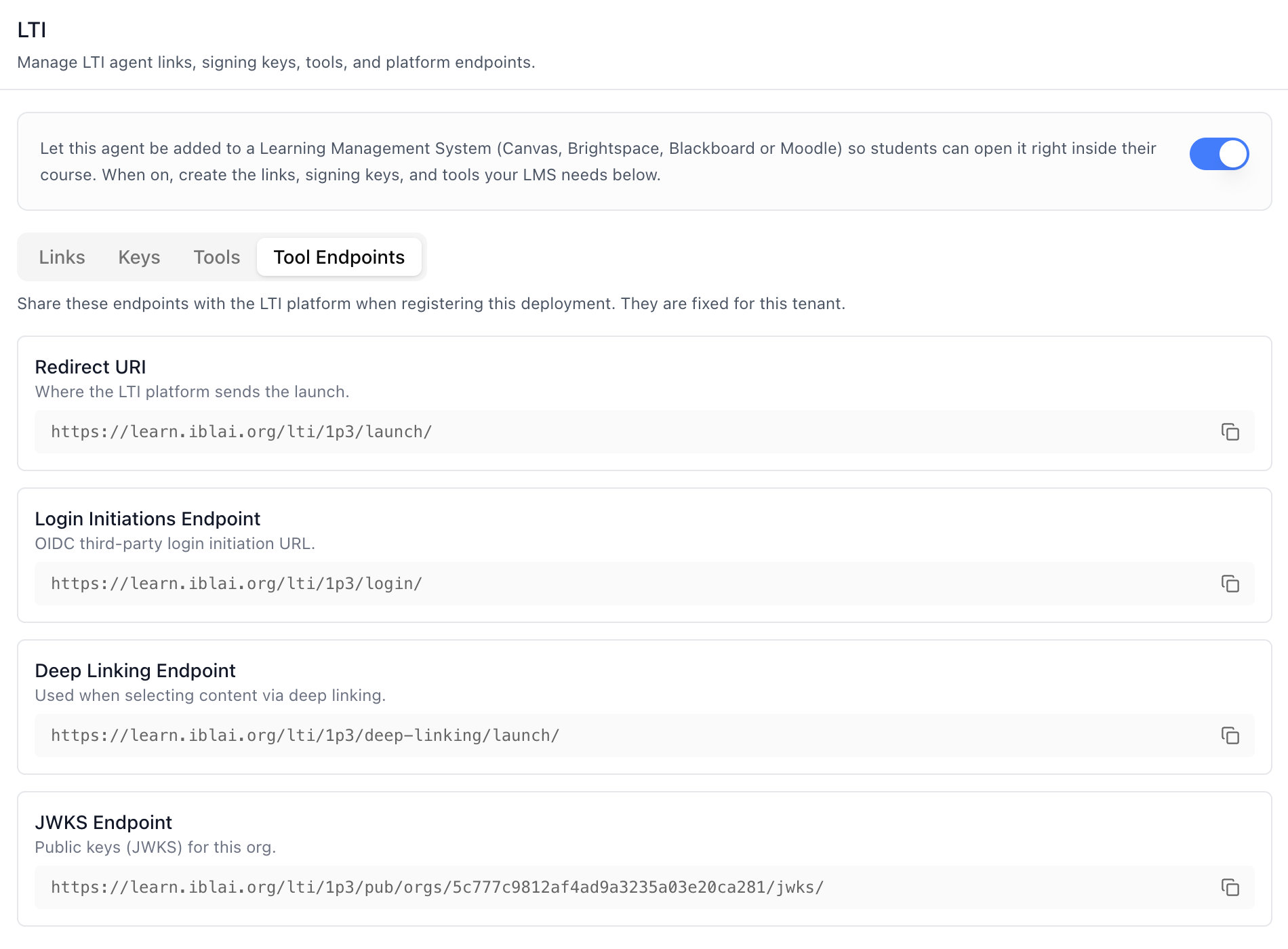Open the Keys tab
Screen dimensions: 1288x949
[139, 257]
